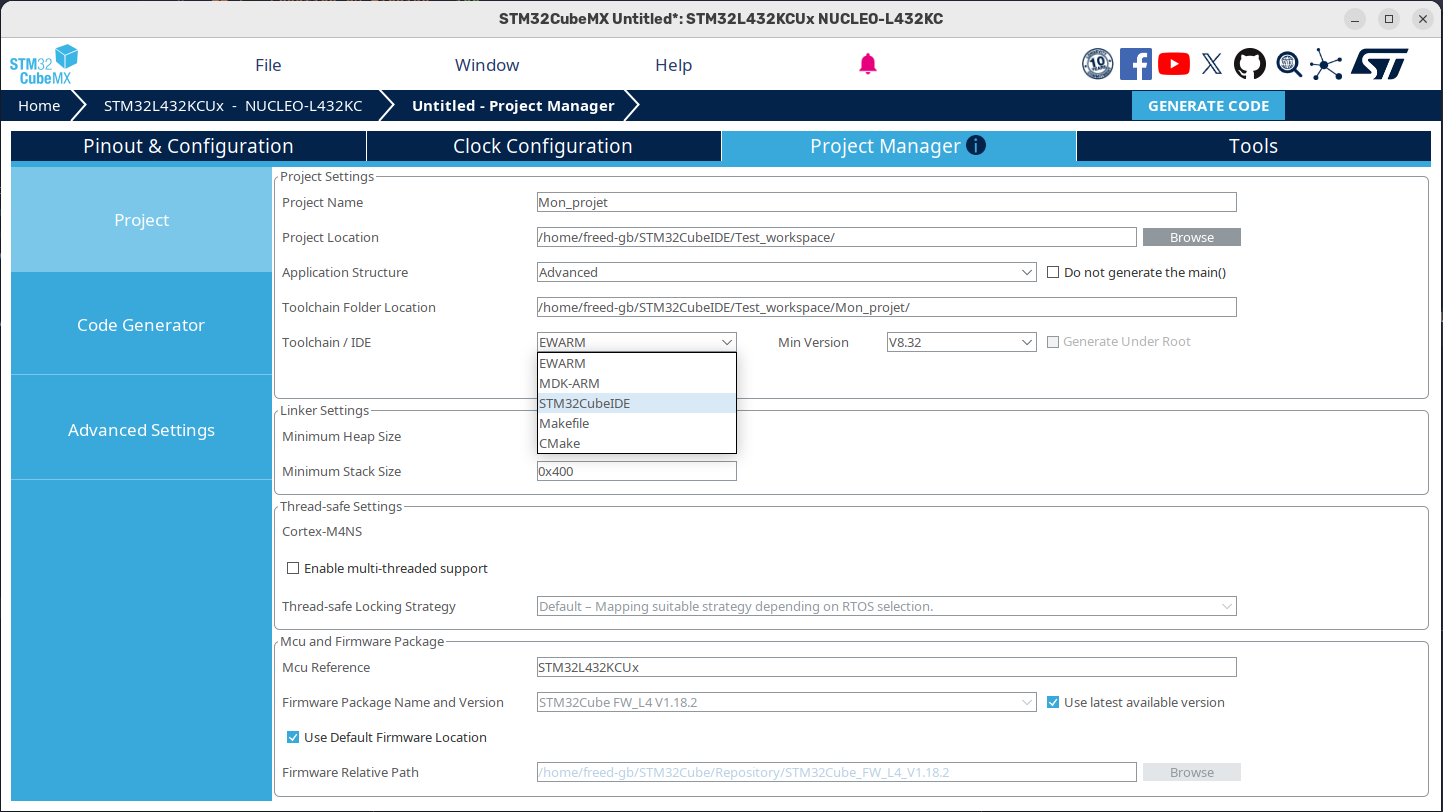Screen dimensions: 1443x812
Task: Open the Help menu
Action: tap(673, 65)
